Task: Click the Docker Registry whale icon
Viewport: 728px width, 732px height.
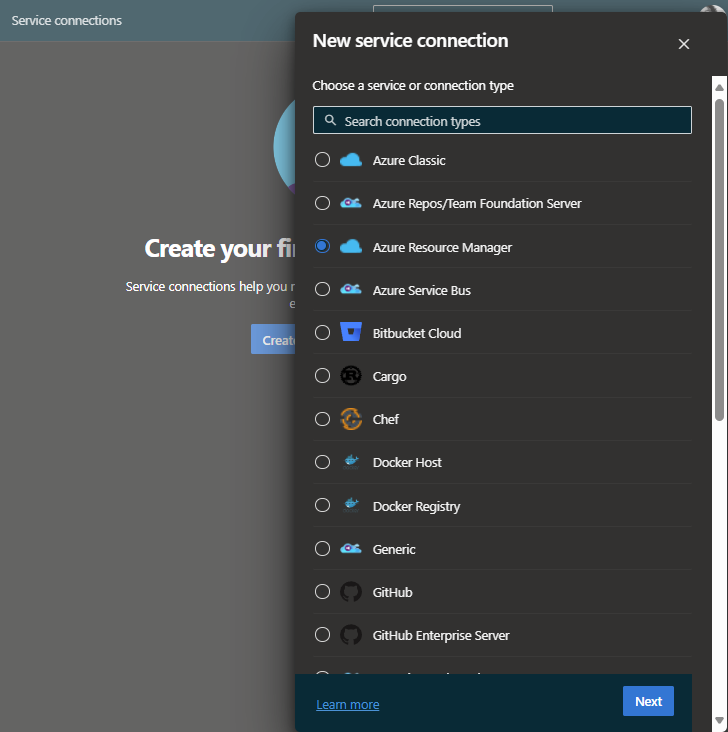Action: pyautogui.click(x=351, y=505)
